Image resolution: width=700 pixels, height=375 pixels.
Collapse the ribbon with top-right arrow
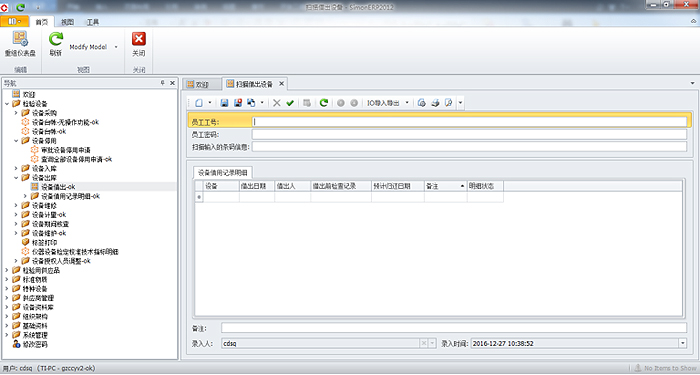click(x=693, y=21)
